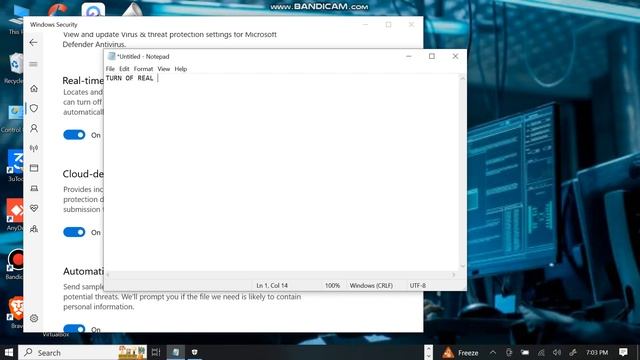Open Action Center notifications icon
This screenshot has height=360, width=640.
coord(623,352)
